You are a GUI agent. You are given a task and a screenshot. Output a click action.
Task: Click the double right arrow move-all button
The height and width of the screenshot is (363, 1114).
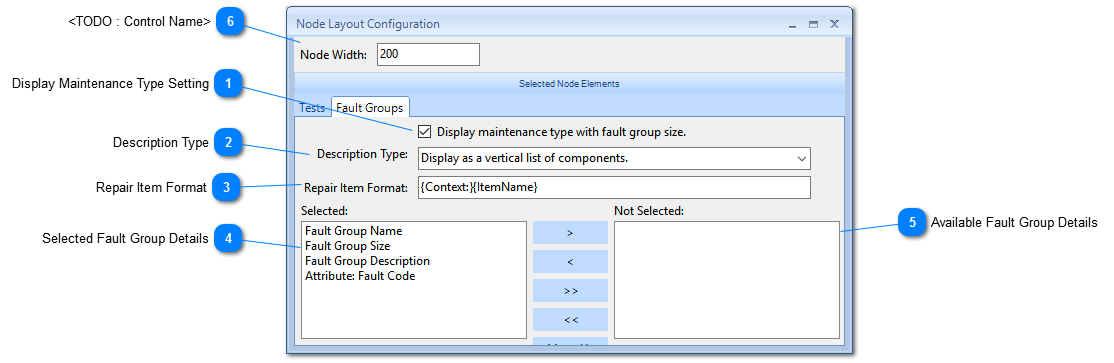570,291
